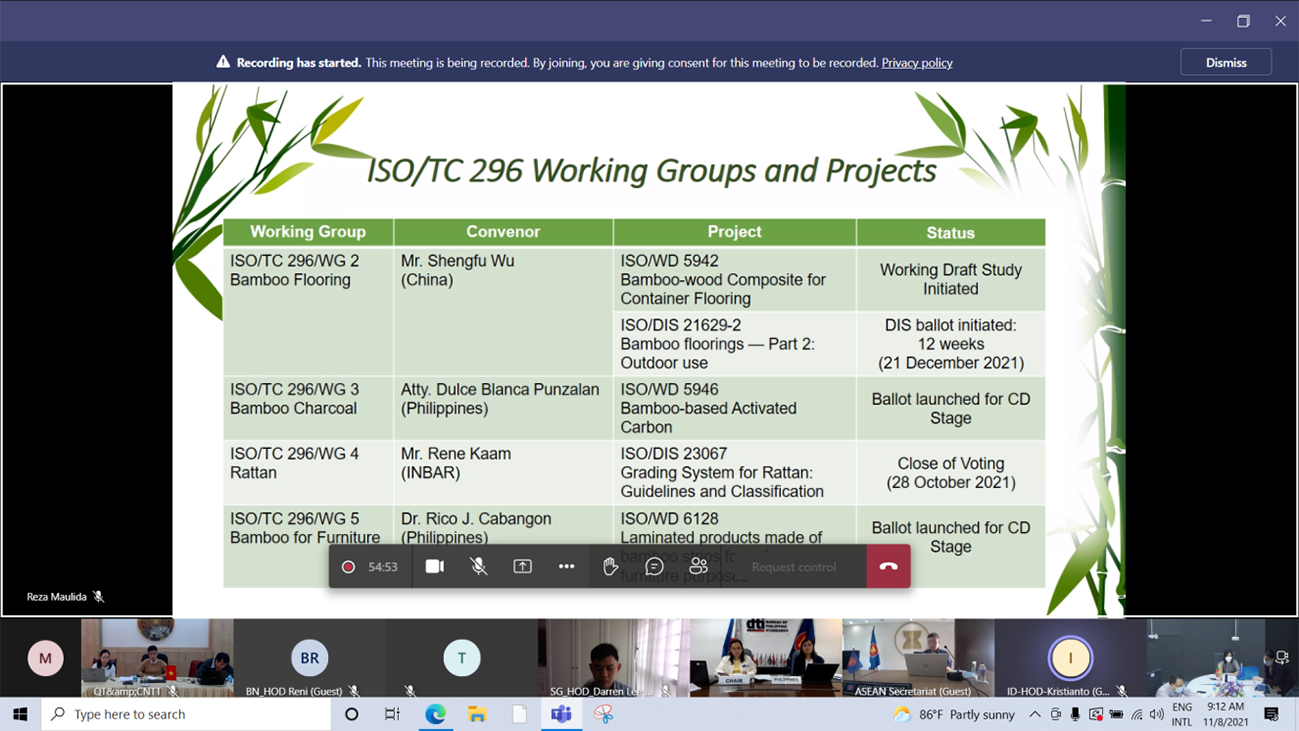Open the share content tray

click(522, 566)
